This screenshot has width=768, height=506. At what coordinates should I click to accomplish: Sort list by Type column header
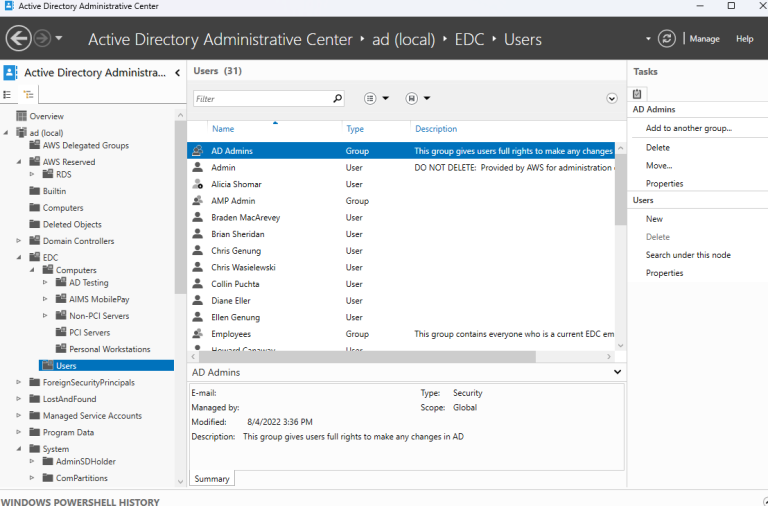click(355, 129)
